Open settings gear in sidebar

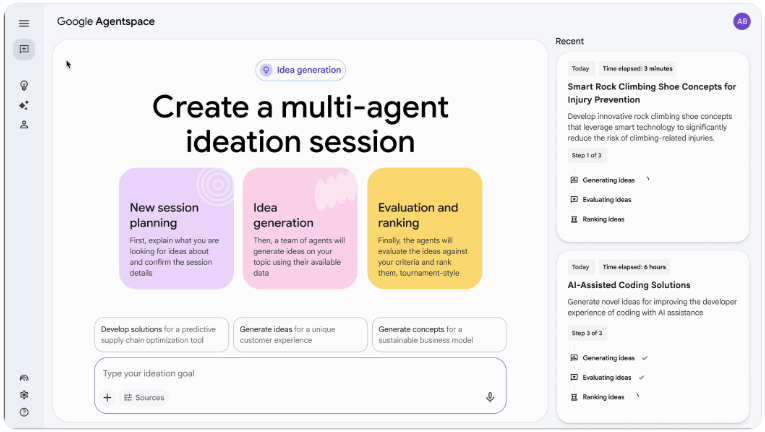pos(24,395)
